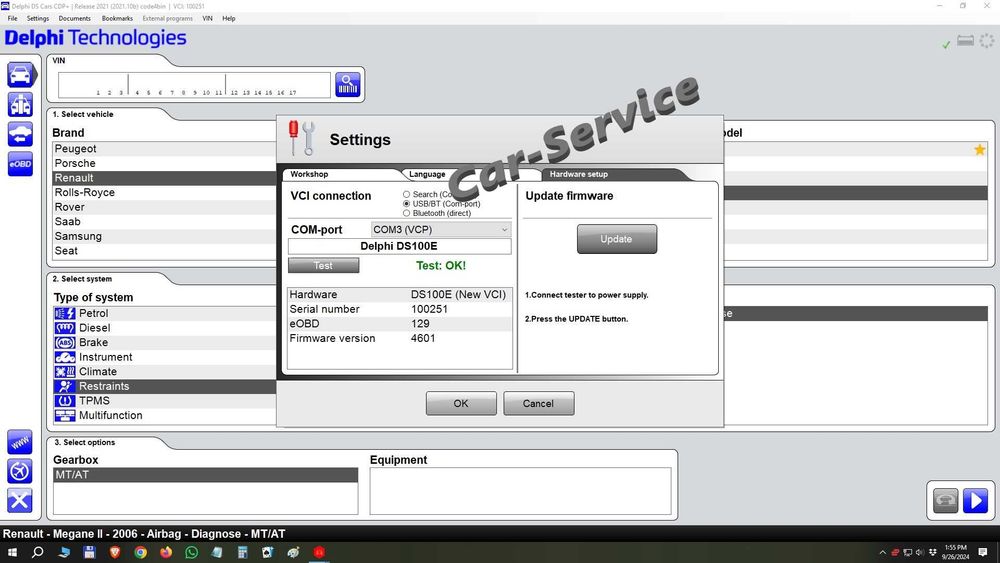Select USB/BT (Com-port) connection option

[x=406, y=203]
